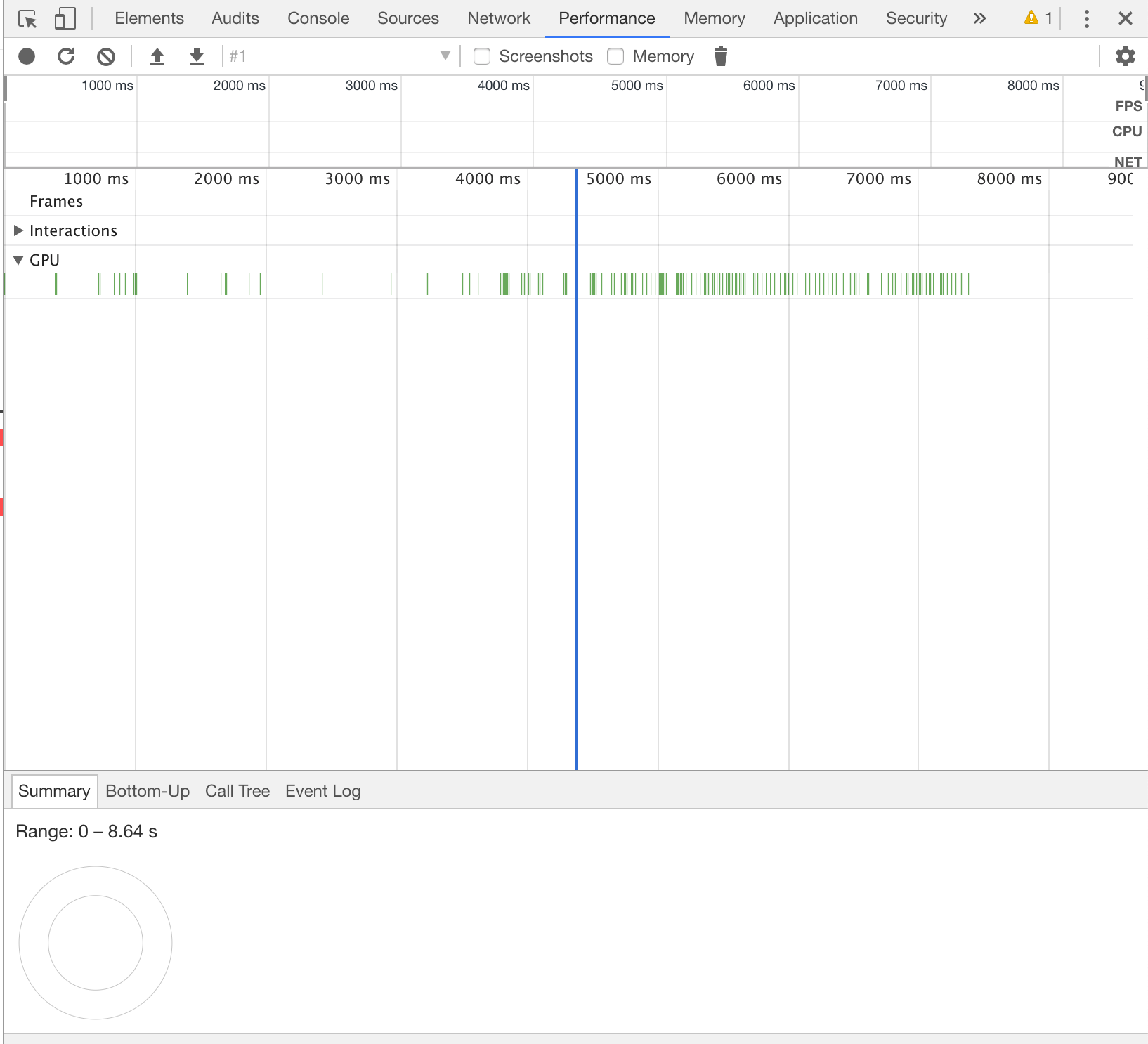The height and width of the screenshot is (1044, 1148).
Task: Click the NET overview label
Action: tap(1128, 162)
